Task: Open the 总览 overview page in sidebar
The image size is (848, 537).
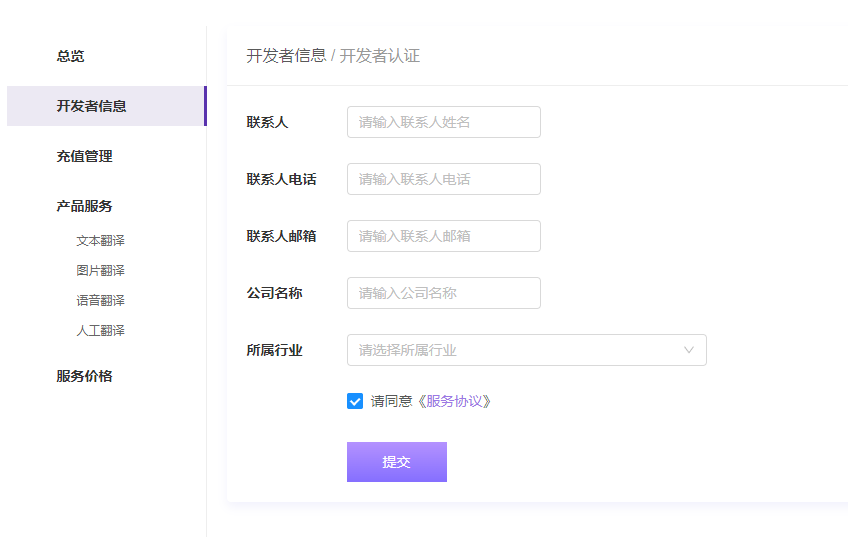Action: click(70, 56)
